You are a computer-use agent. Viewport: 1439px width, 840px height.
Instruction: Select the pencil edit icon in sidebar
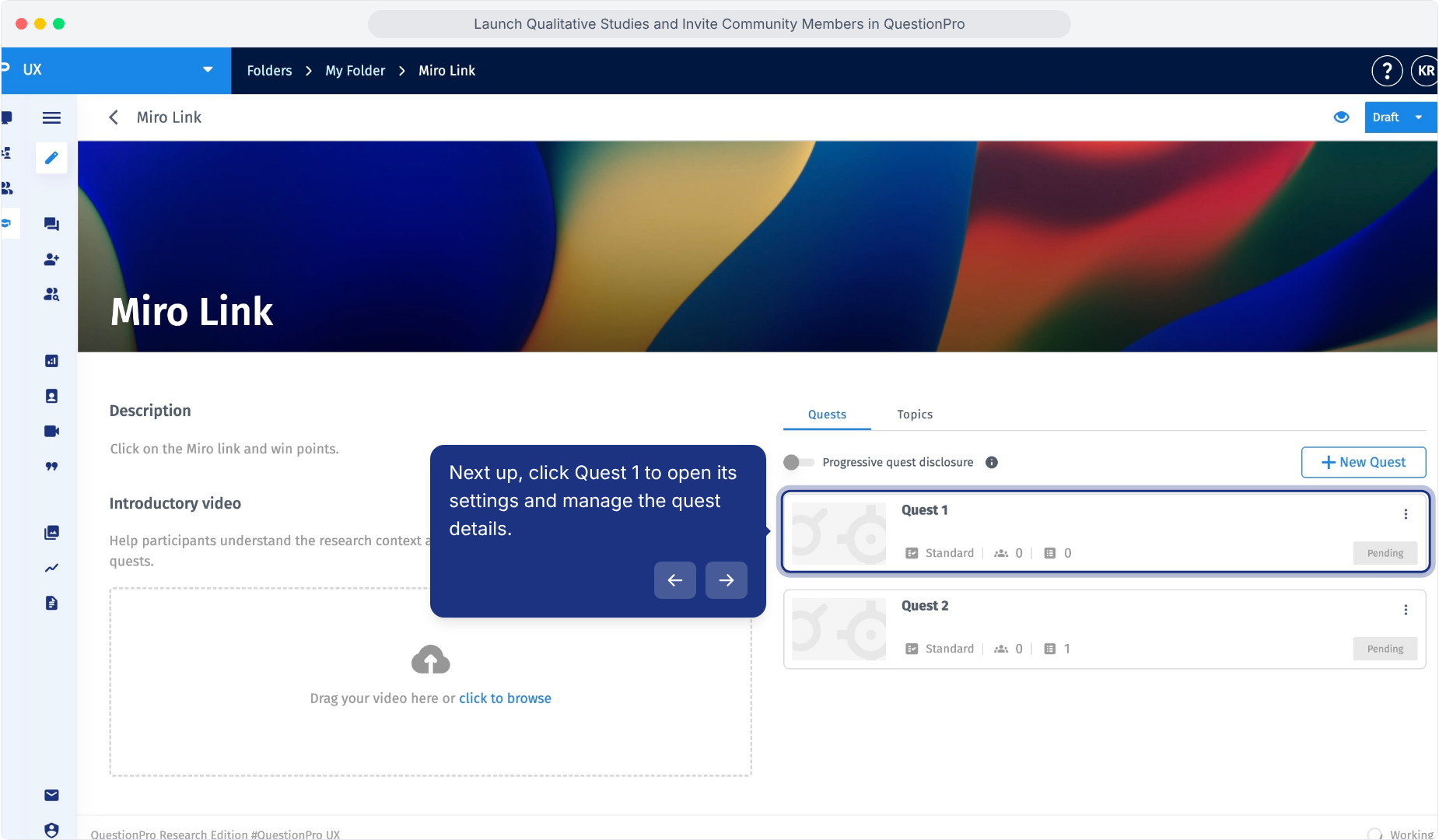[51, 158]
